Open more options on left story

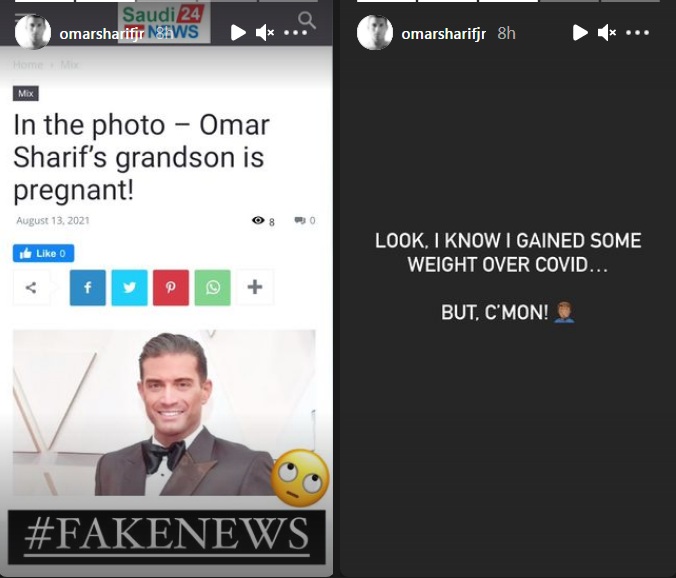[295, 33]
